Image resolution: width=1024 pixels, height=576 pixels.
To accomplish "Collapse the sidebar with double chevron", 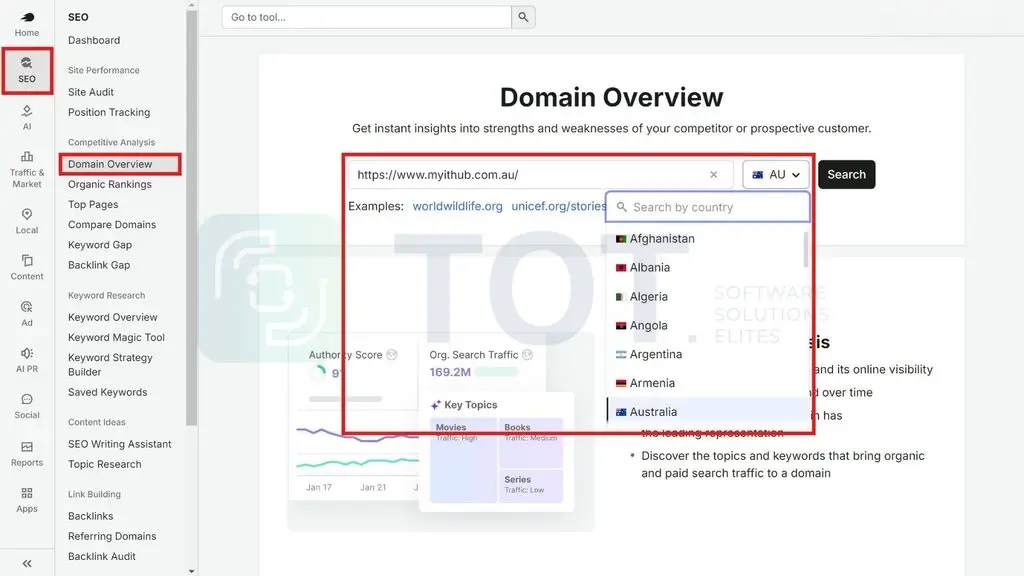I will point(27,564).
